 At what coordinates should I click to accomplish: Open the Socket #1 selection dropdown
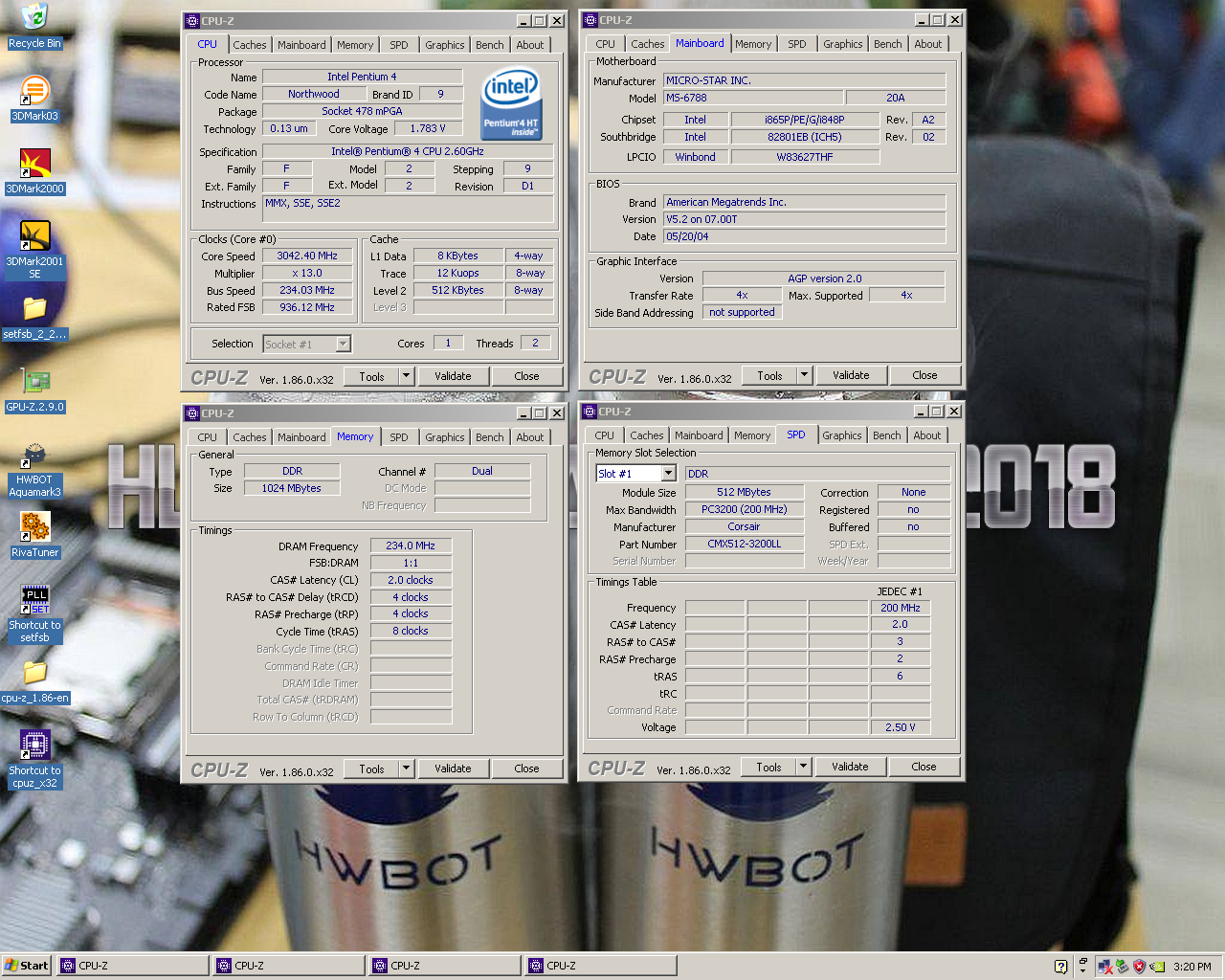click(306, 344)
